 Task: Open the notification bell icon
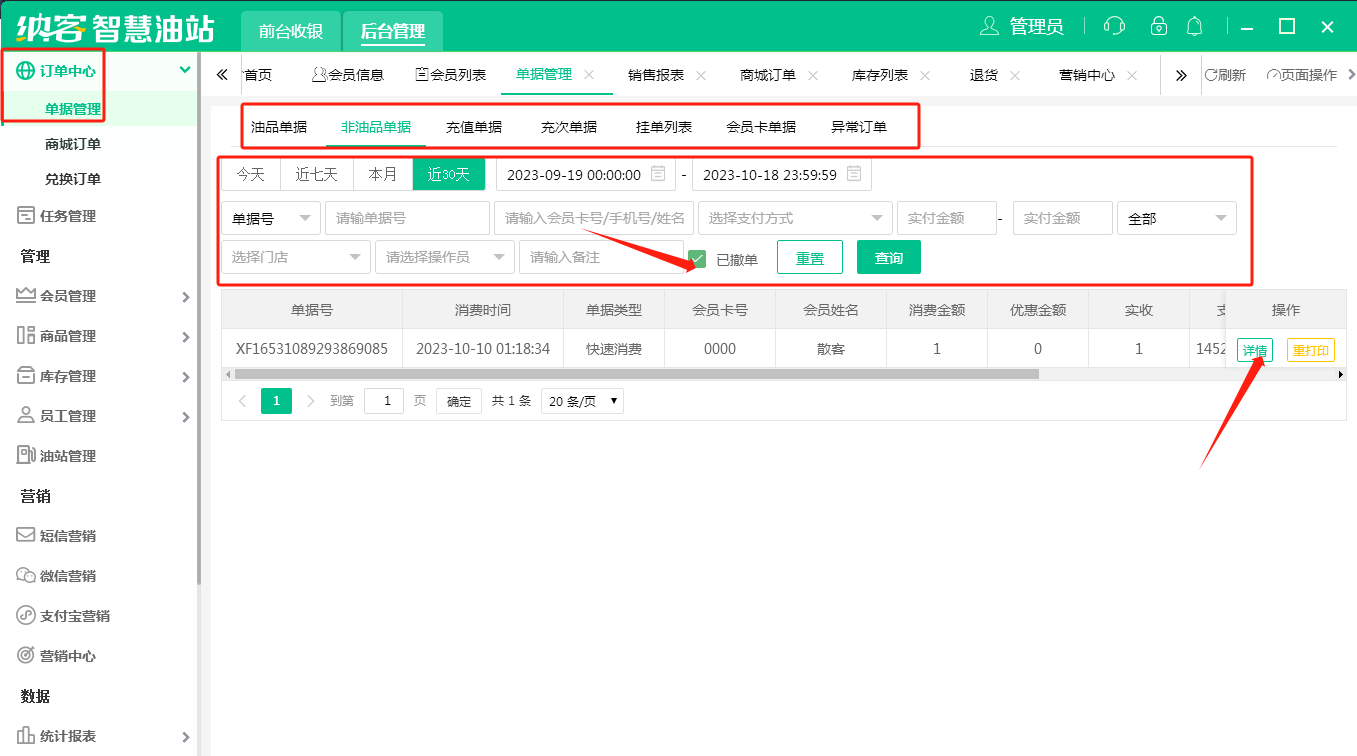[x=1194, y=26]
